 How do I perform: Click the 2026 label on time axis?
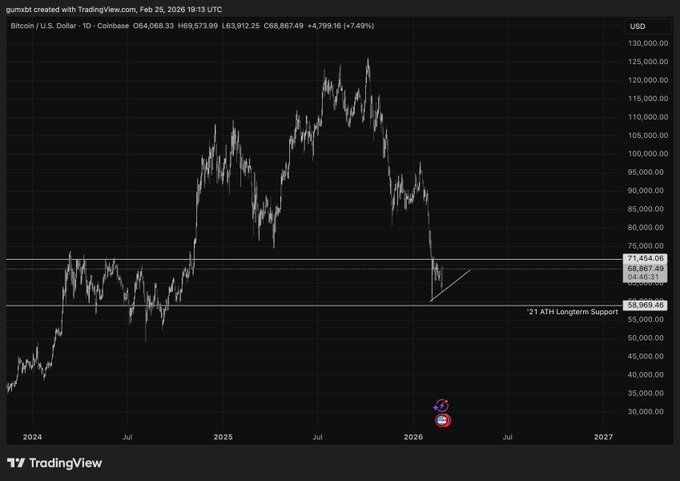413,437
